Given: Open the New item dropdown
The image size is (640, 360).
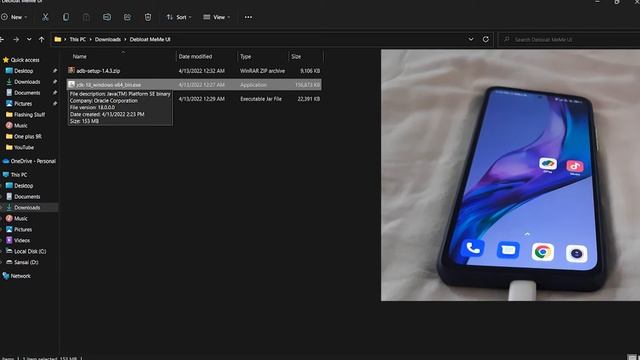Looking at the screenshot, I should (x=14, y=17).
